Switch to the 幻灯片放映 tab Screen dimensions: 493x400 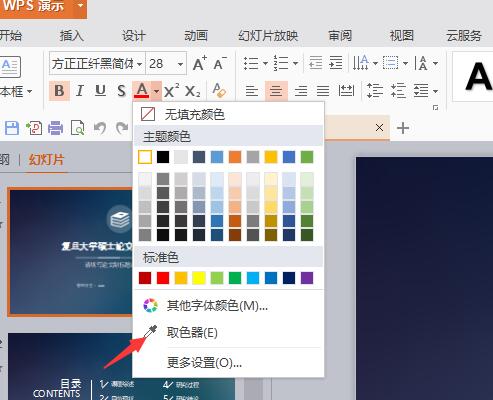(x=268, y=35)
